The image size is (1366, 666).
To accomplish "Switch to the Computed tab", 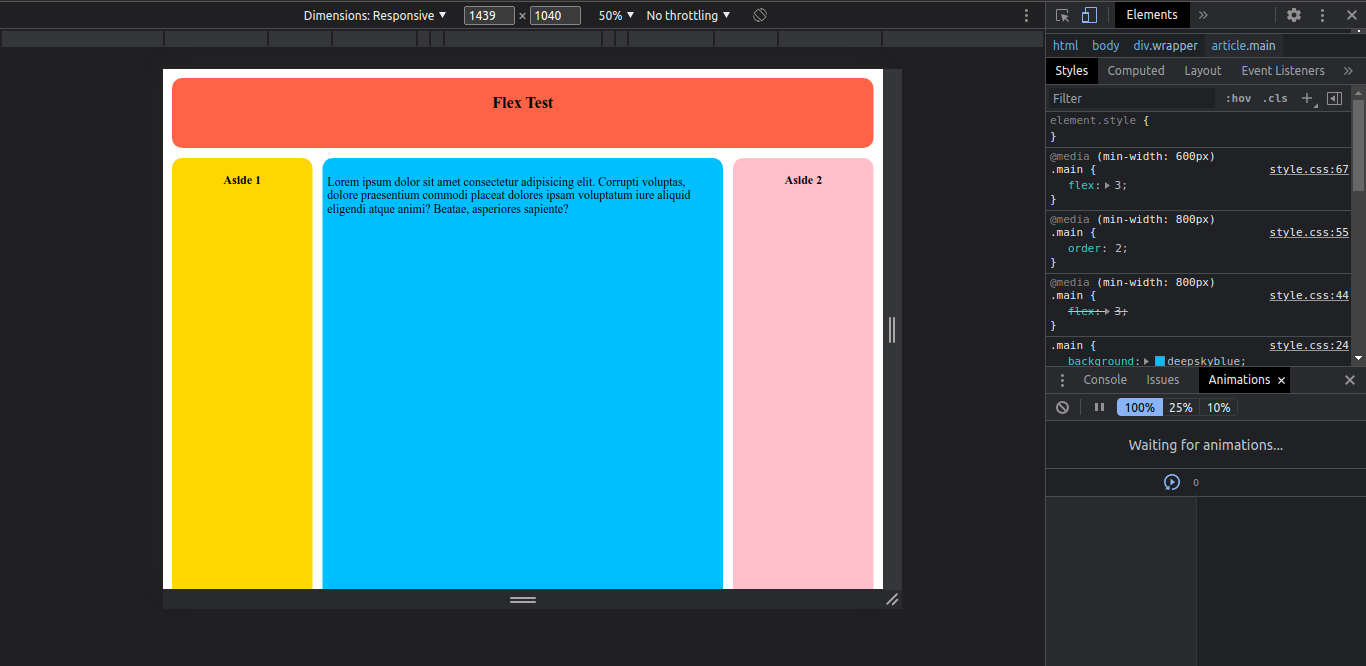I will pyautogui.click(x=1136, y=70).
